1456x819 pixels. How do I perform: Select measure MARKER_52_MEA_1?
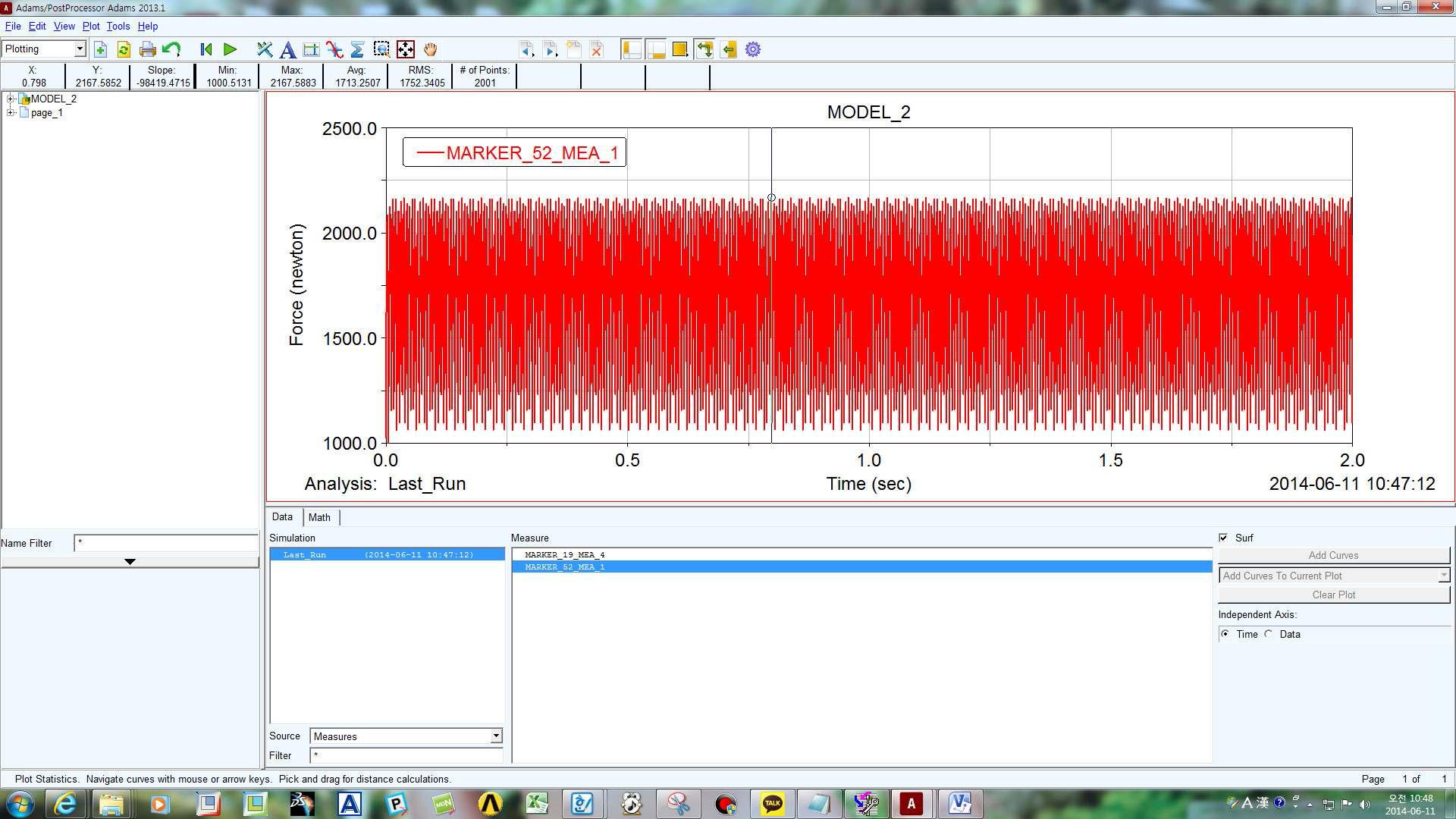pos(862,566)
